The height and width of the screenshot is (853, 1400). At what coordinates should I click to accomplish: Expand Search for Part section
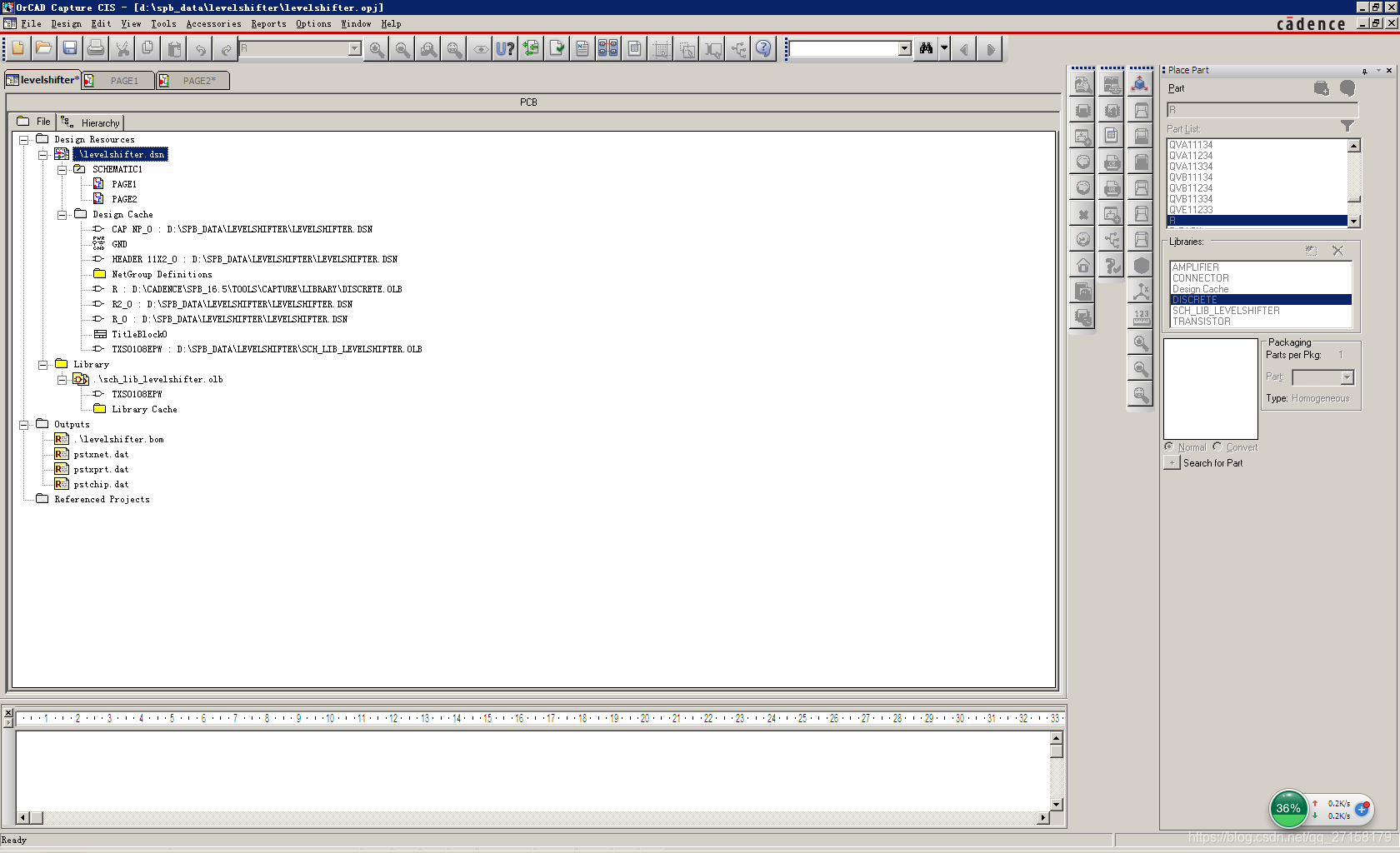pyautogui.click(x=1172, y=463)
